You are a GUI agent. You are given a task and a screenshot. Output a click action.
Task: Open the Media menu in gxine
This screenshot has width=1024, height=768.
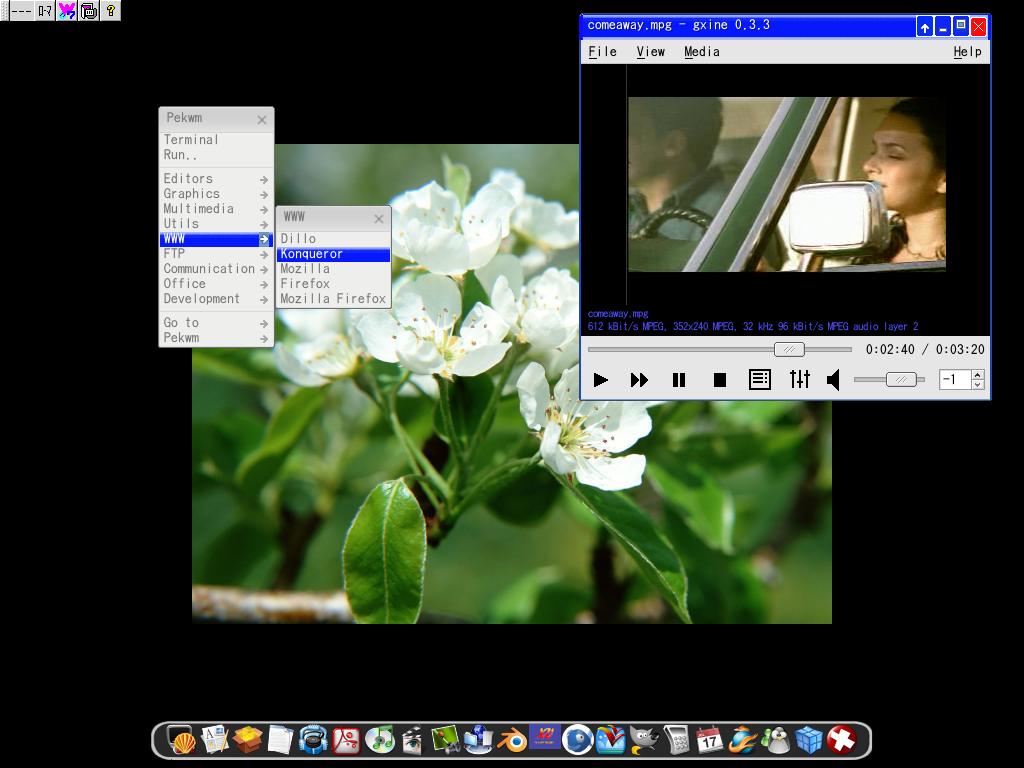point(702,51)
